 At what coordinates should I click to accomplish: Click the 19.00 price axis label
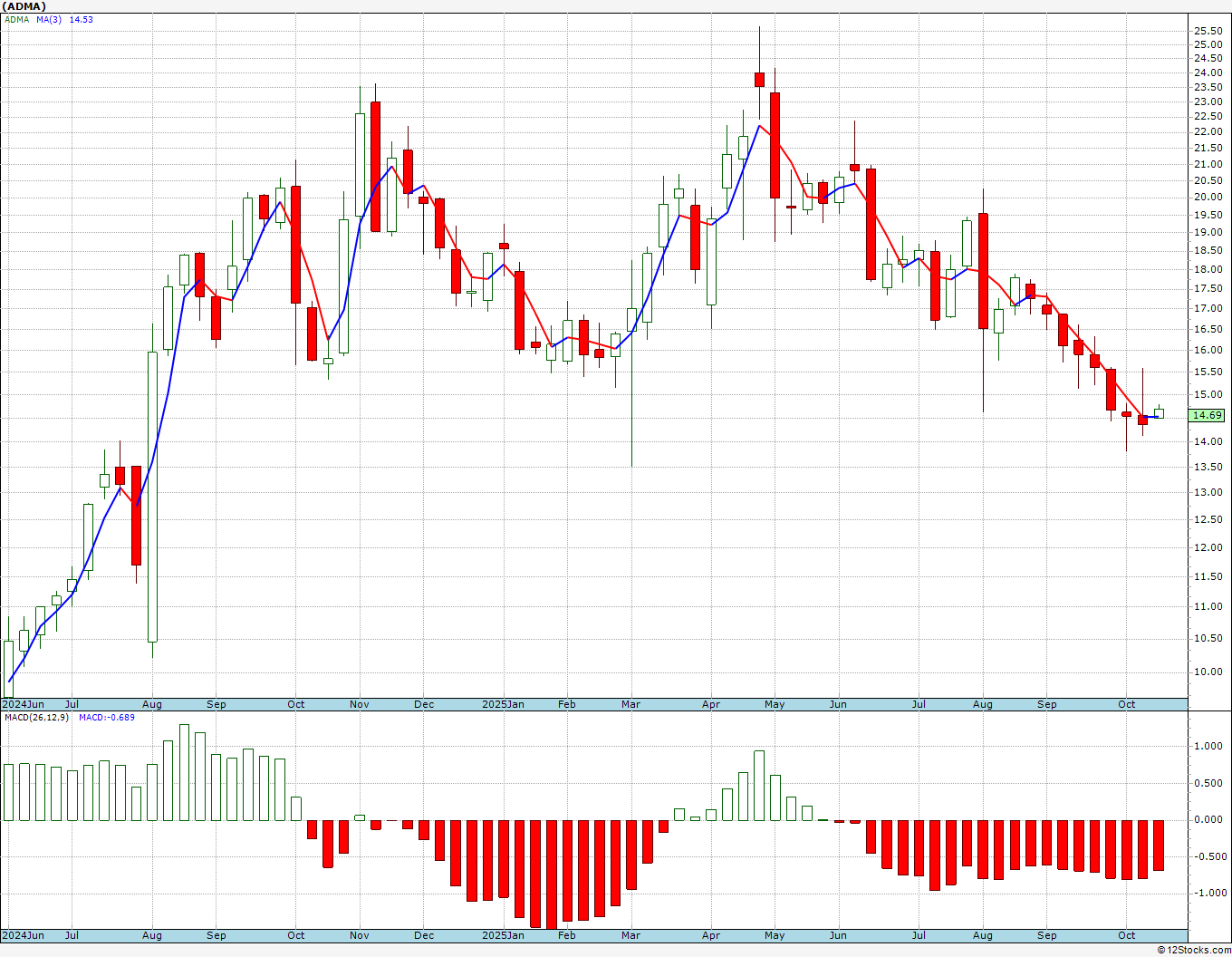pyautogui.click(x=1208, y=233)
